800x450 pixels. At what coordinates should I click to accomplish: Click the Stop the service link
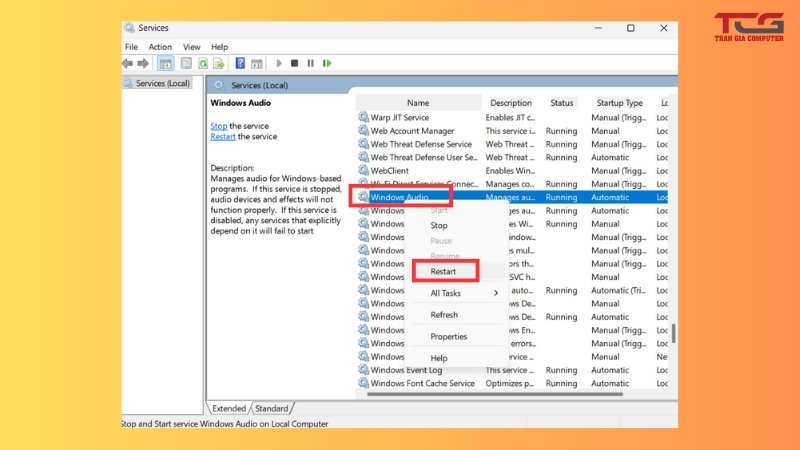(x=218, y=126)
